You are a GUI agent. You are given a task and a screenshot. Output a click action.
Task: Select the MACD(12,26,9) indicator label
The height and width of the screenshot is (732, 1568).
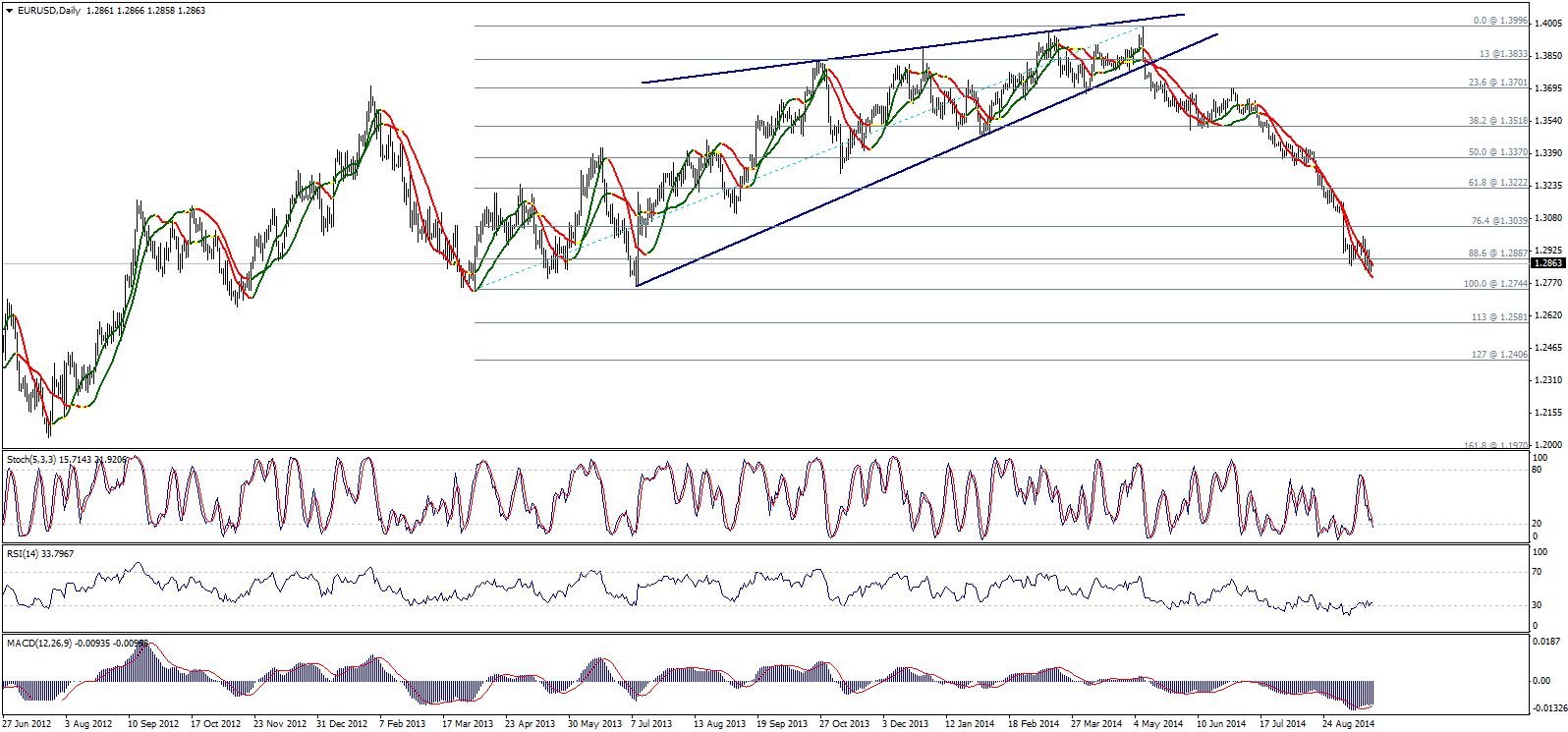39,643
